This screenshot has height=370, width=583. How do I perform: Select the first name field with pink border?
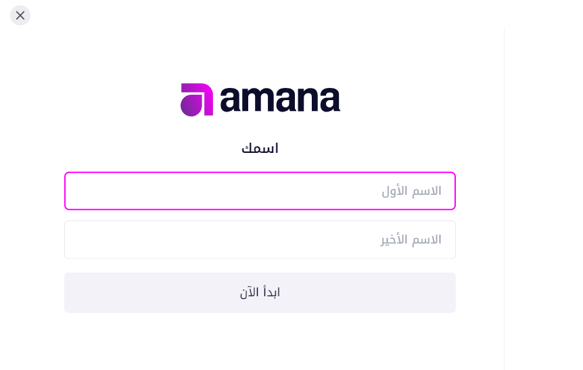[260, 191]
